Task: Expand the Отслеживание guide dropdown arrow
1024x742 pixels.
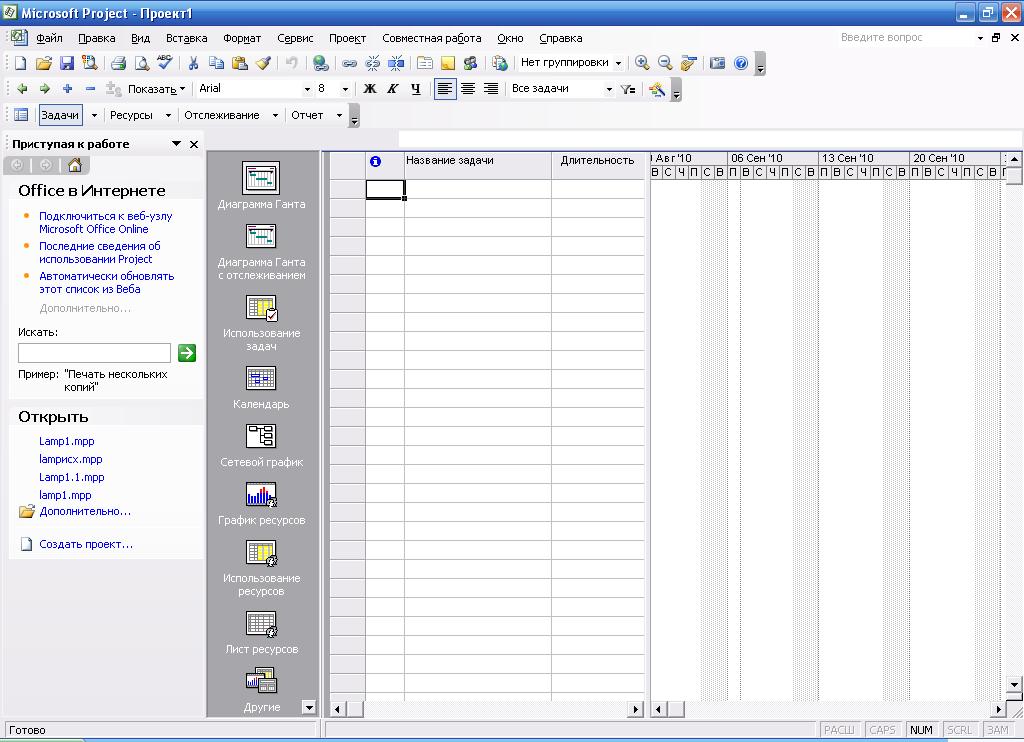Action: pyautogui.click(x=275, y=115)
